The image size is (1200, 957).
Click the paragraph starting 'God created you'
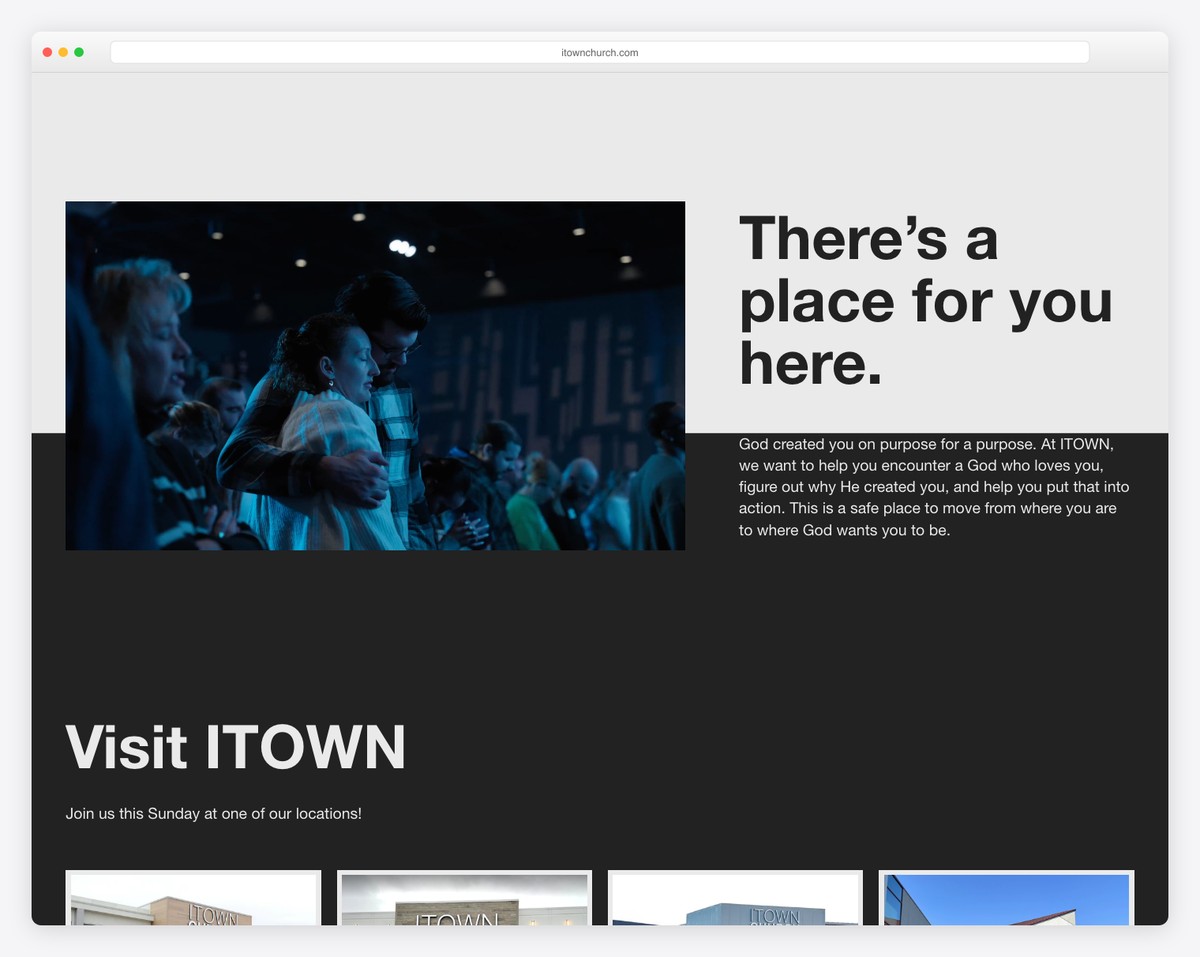(933, 487)
